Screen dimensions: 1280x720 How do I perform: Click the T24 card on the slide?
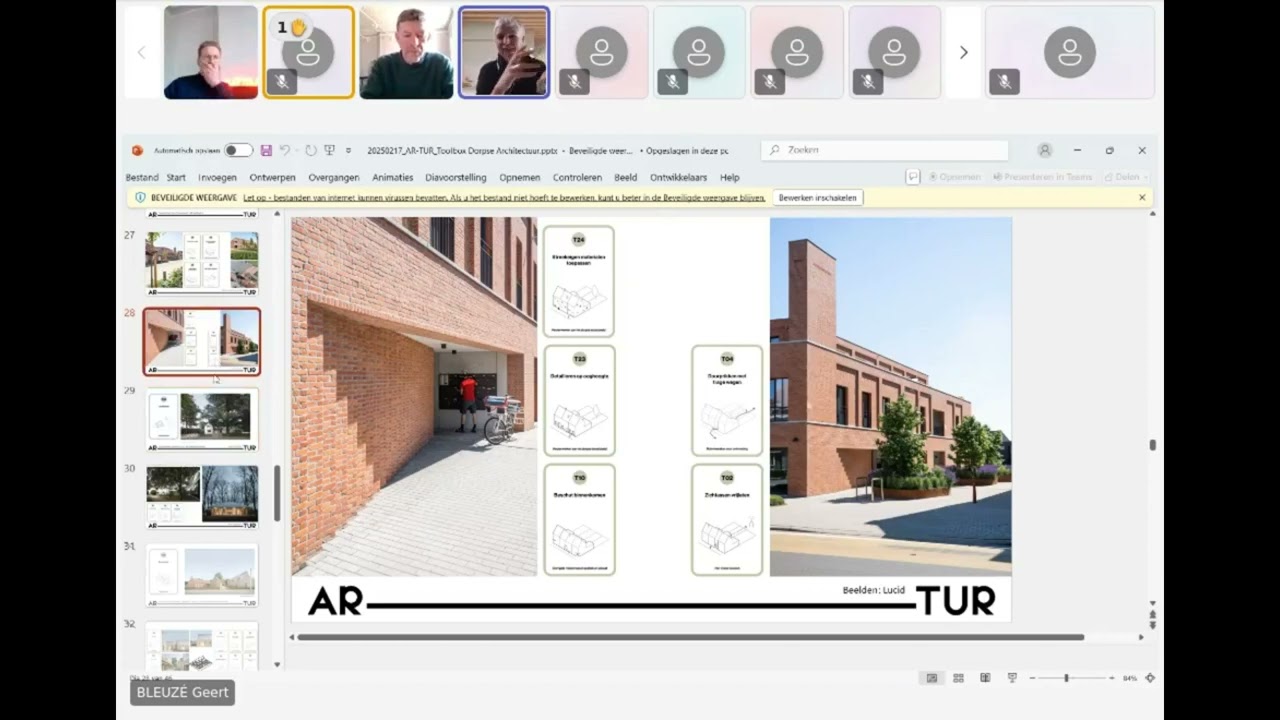(x=579, y=281)
